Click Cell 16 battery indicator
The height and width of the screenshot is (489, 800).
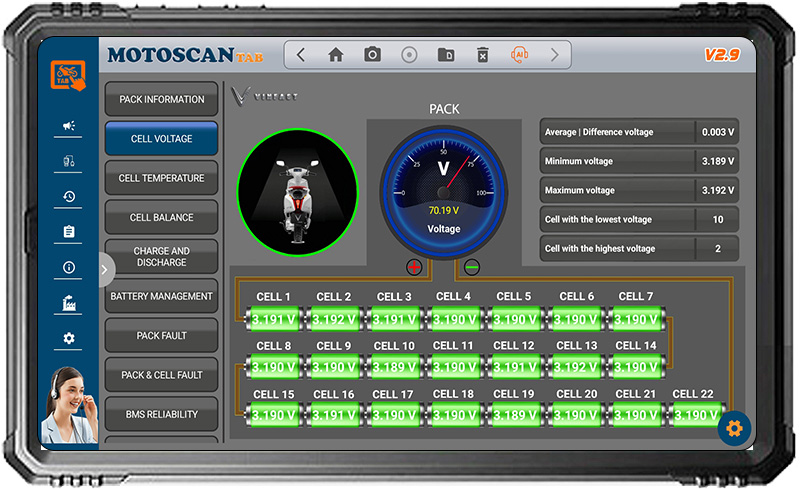pos(334,415)
